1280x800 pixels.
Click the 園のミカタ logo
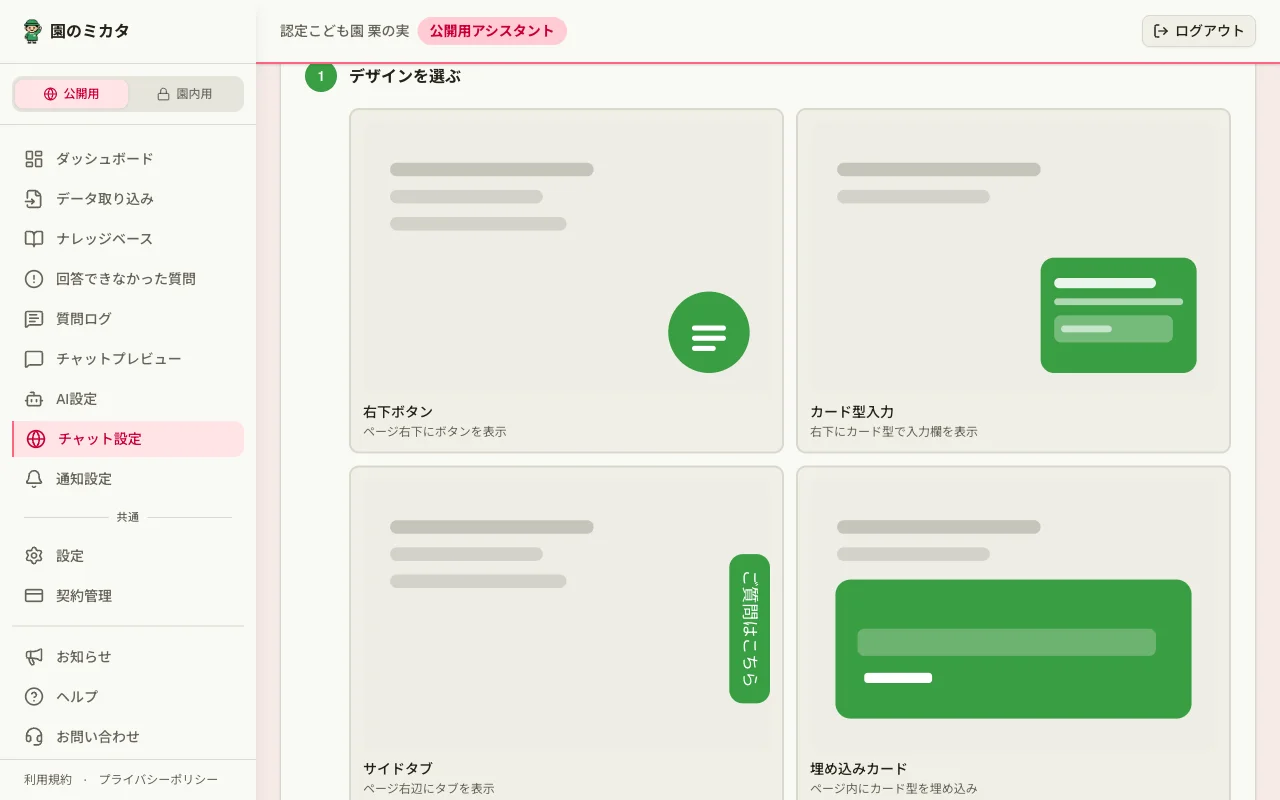coord(76,31)
